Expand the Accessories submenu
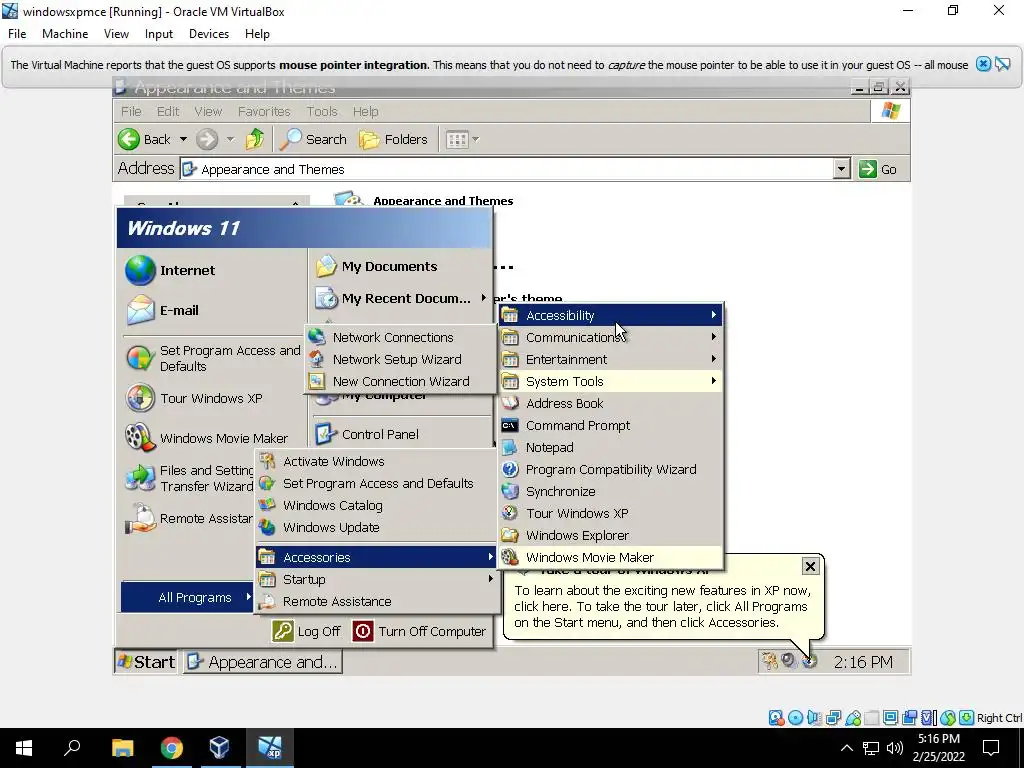 (376, 557)
